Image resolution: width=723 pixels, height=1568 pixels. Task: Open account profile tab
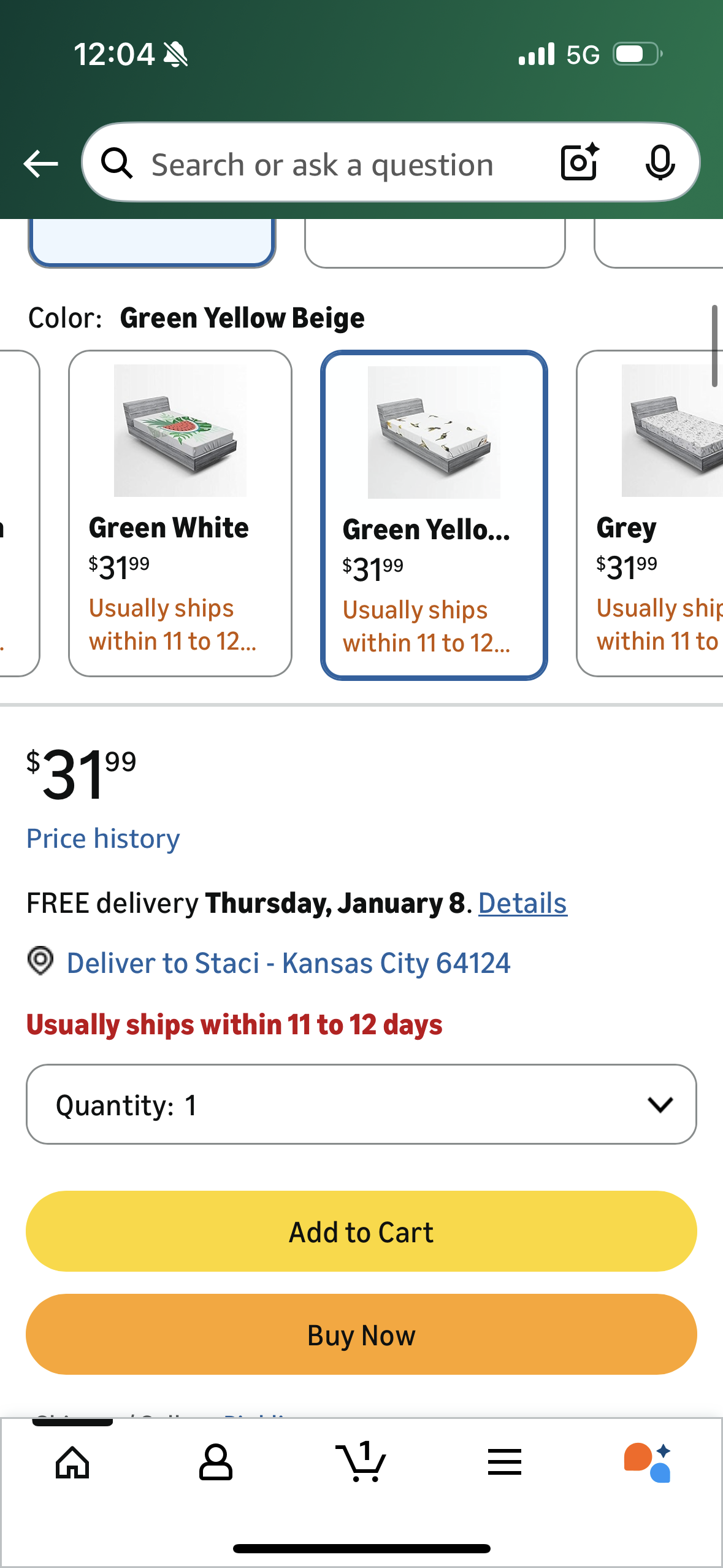[x=216, y=1462]
